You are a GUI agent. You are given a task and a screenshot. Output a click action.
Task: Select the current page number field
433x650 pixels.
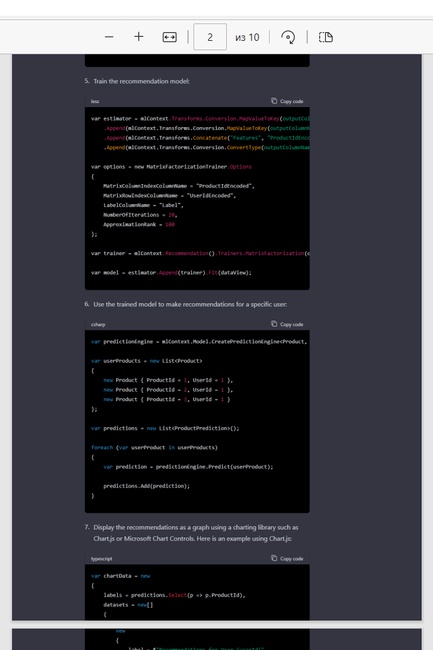pos(210,37)
